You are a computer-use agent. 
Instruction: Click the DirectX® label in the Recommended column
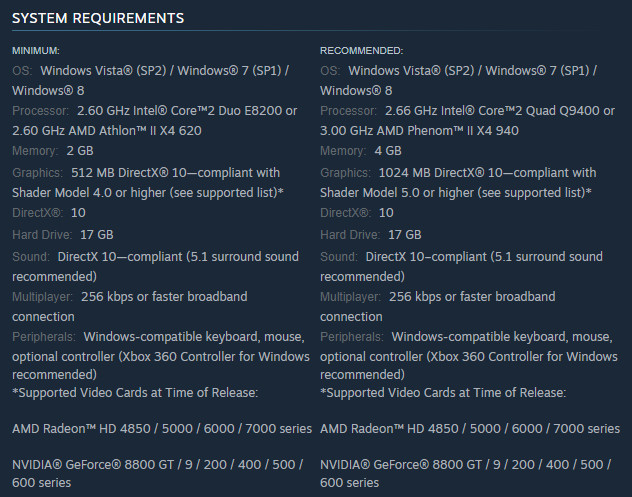345,213
